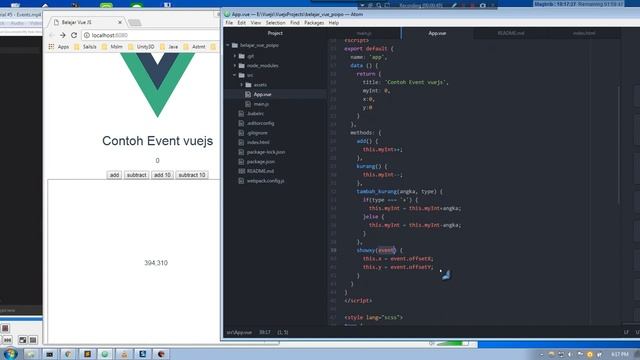The image size is (640, 360).
Task: Close the Belajar Vue JS browser tab
Action: [120, 22]
